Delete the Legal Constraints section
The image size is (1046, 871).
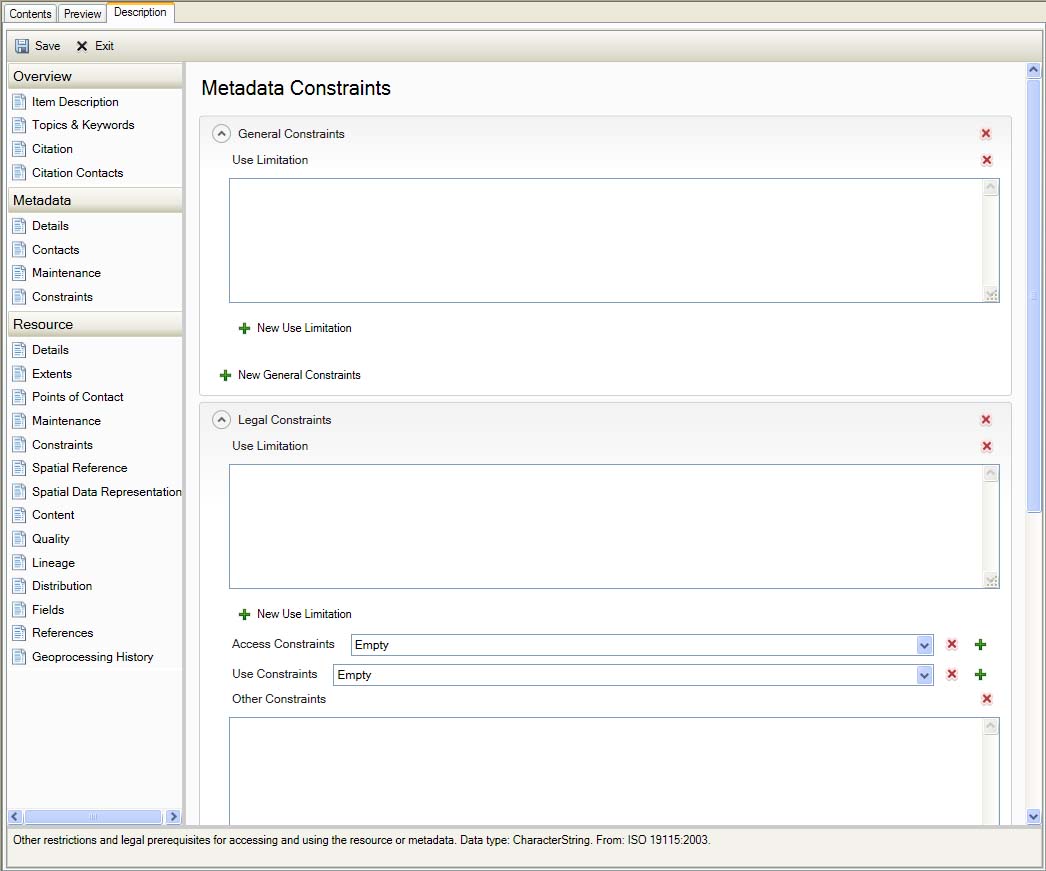[986, 420]
